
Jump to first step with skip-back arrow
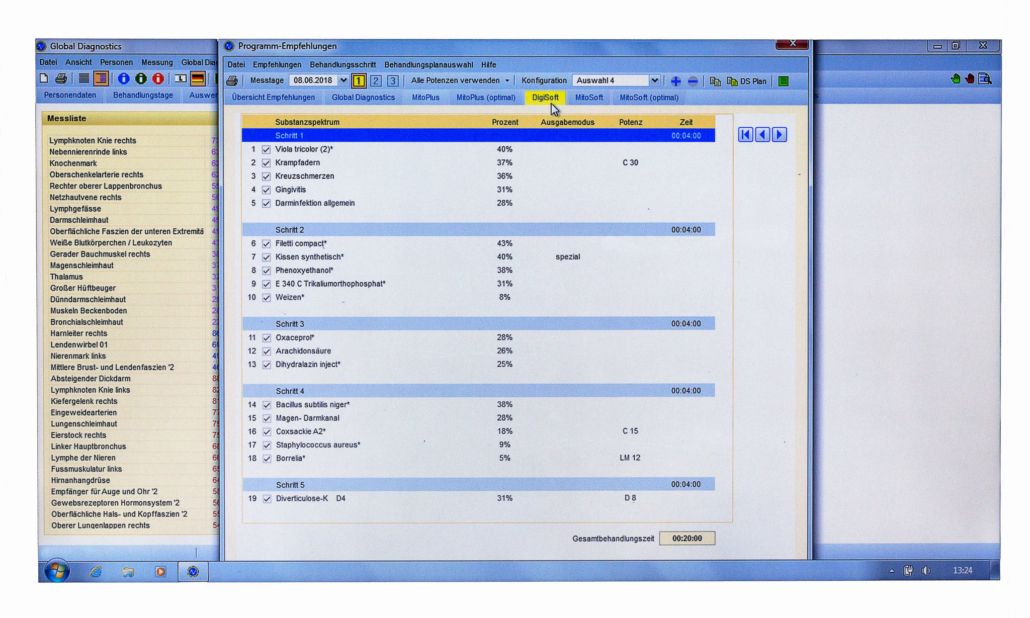coord(746,135)
